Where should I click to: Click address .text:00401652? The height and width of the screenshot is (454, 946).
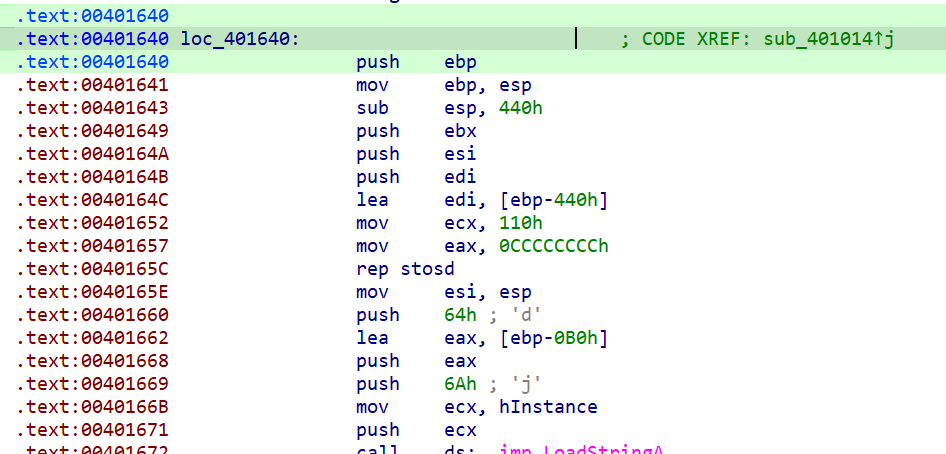pyautogui.click(x=92, y=223)
